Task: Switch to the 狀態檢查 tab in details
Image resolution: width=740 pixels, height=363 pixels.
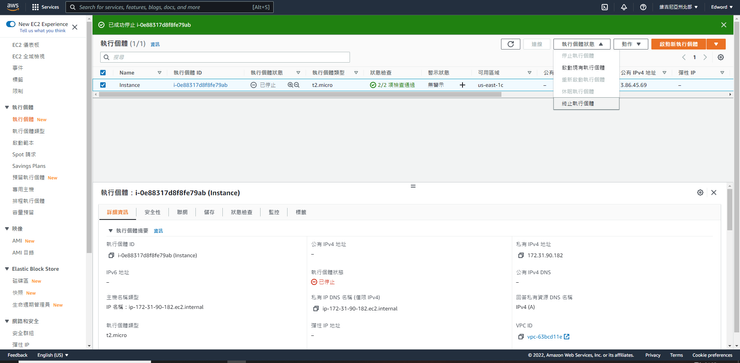Action: tap(241, 212)
